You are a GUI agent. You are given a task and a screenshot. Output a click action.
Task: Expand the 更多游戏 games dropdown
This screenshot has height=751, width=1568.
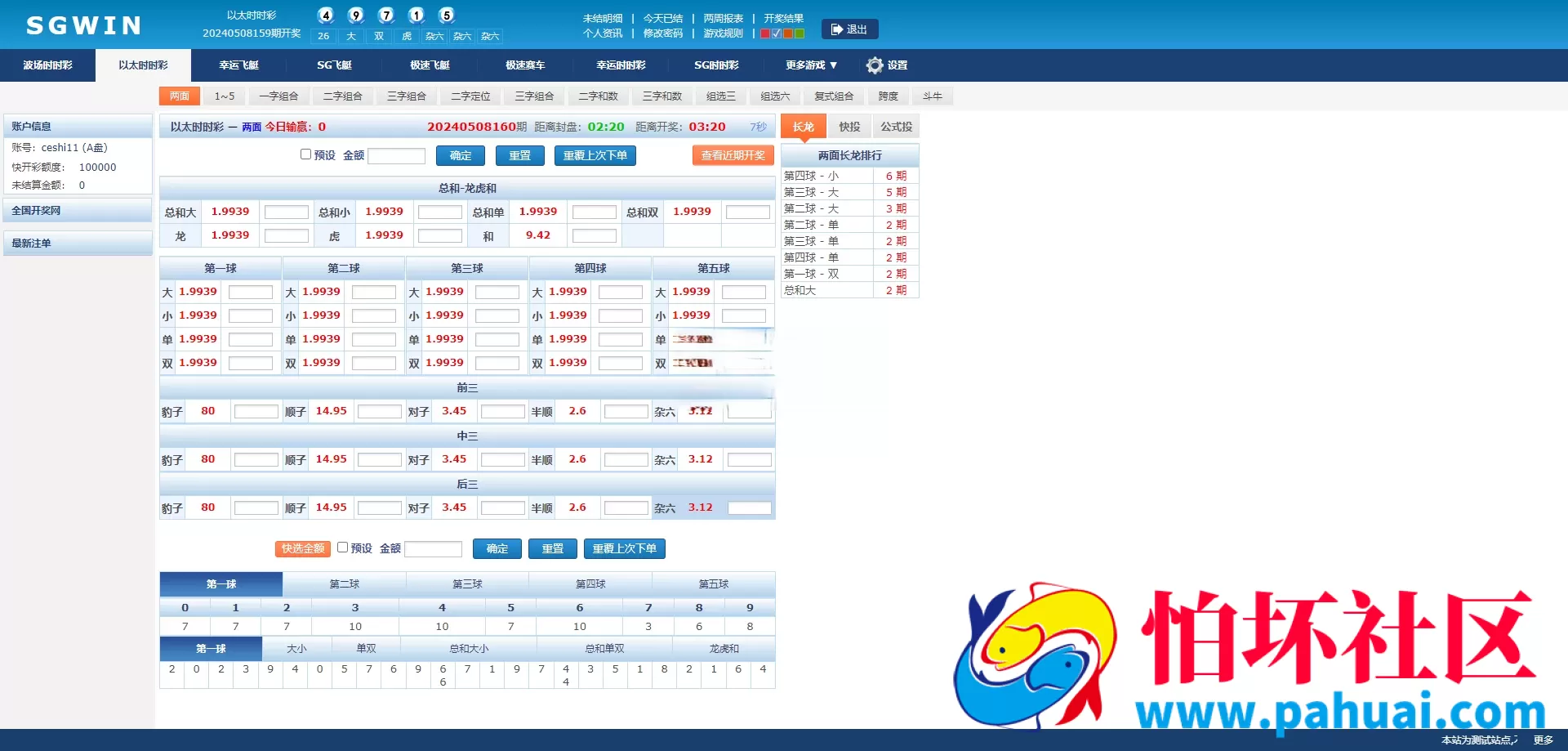[811, 65]
